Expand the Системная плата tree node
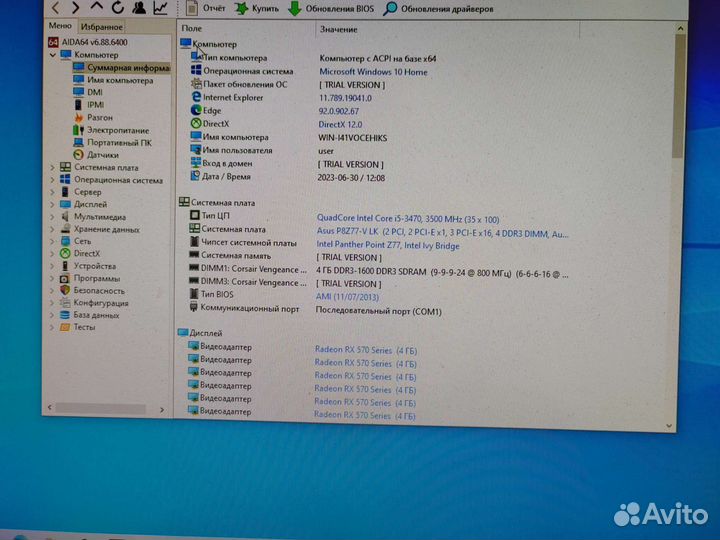Image resolution: width=720 pixels, height=540 pixels. coord(52,168)
